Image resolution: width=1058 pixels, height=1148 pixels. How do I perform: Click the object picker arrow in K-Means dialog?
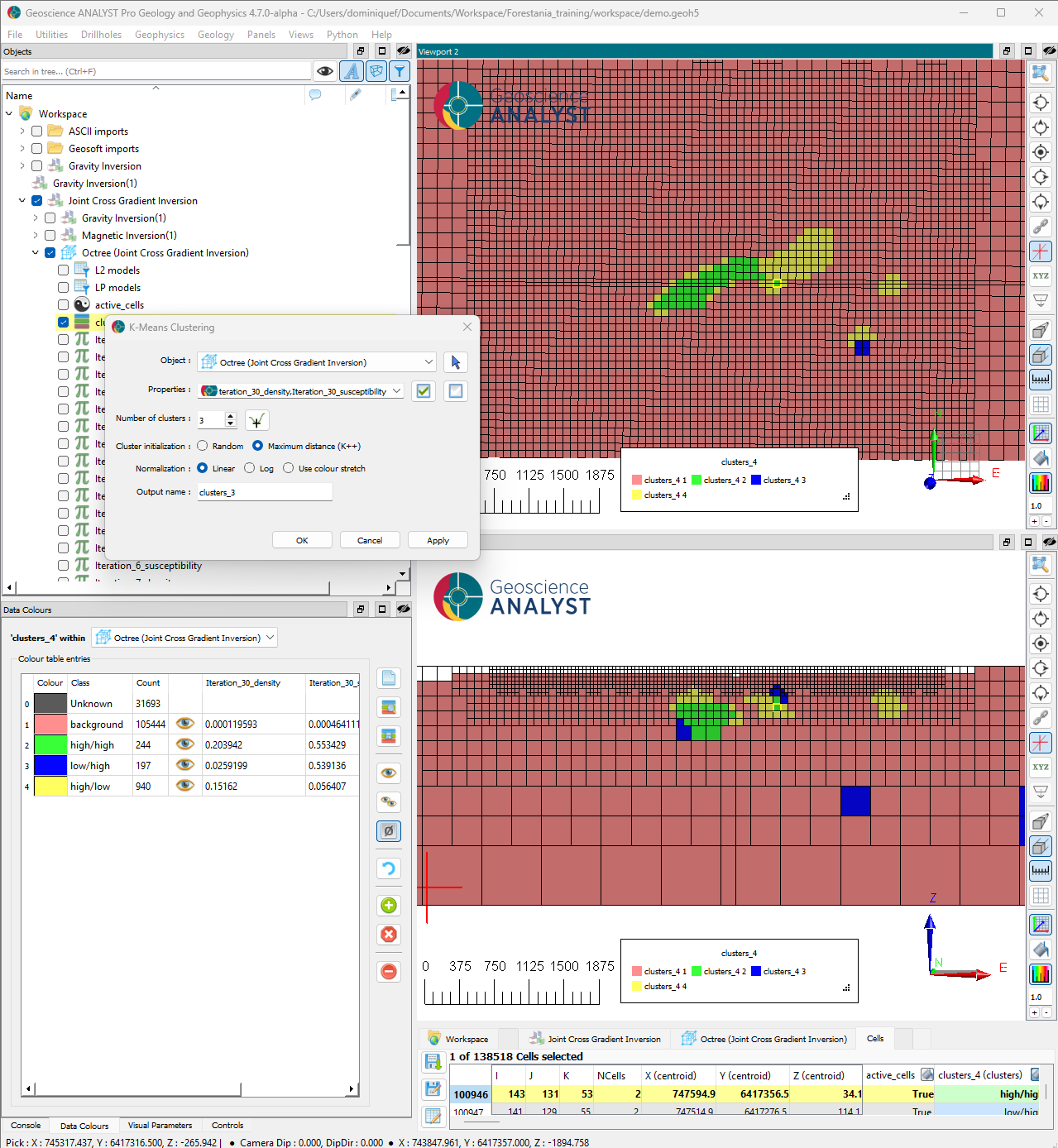456,362
